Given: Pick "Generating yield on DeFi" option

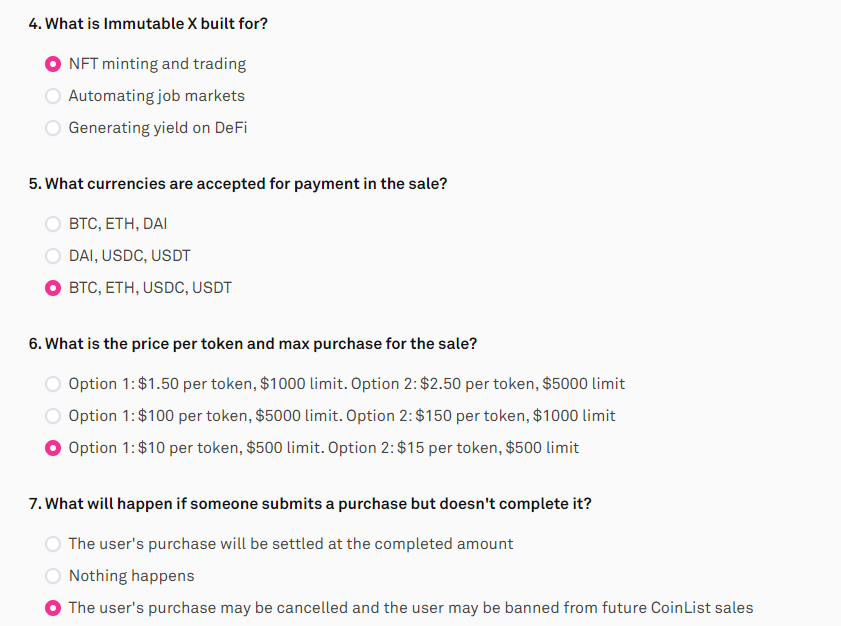Looking at the screenshot, I should click(53, 128).
